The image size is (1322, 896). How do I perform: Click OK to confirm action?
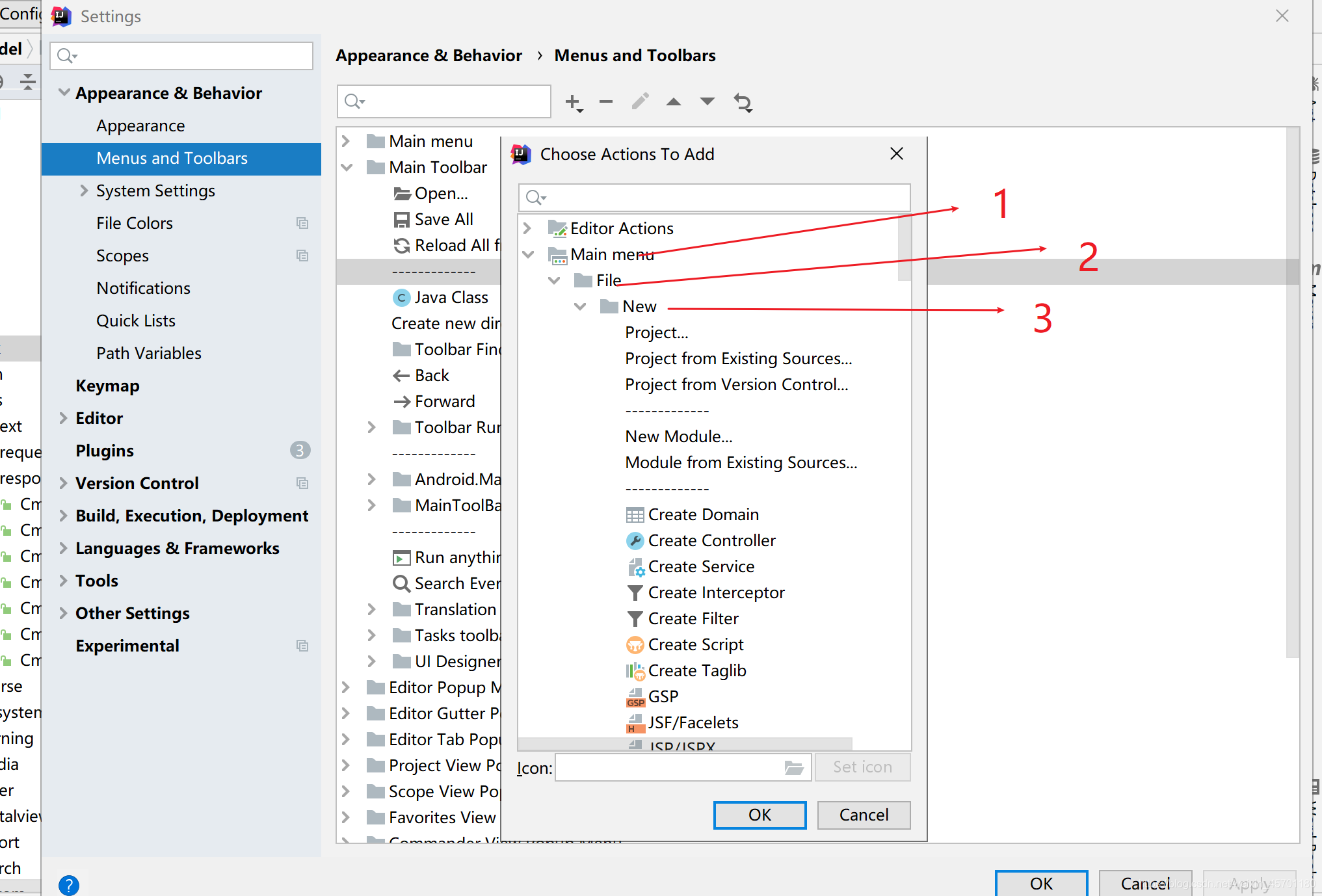[759, 815]
